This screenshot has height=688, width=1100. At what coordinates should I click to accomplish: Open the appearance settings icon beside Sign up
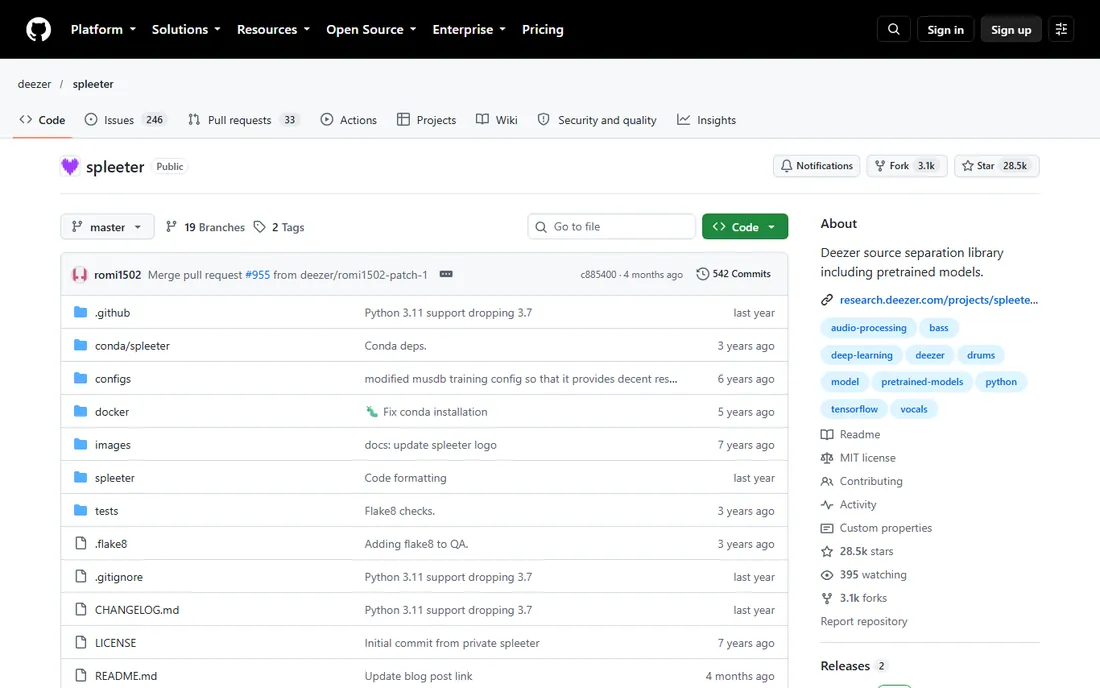1061,29
